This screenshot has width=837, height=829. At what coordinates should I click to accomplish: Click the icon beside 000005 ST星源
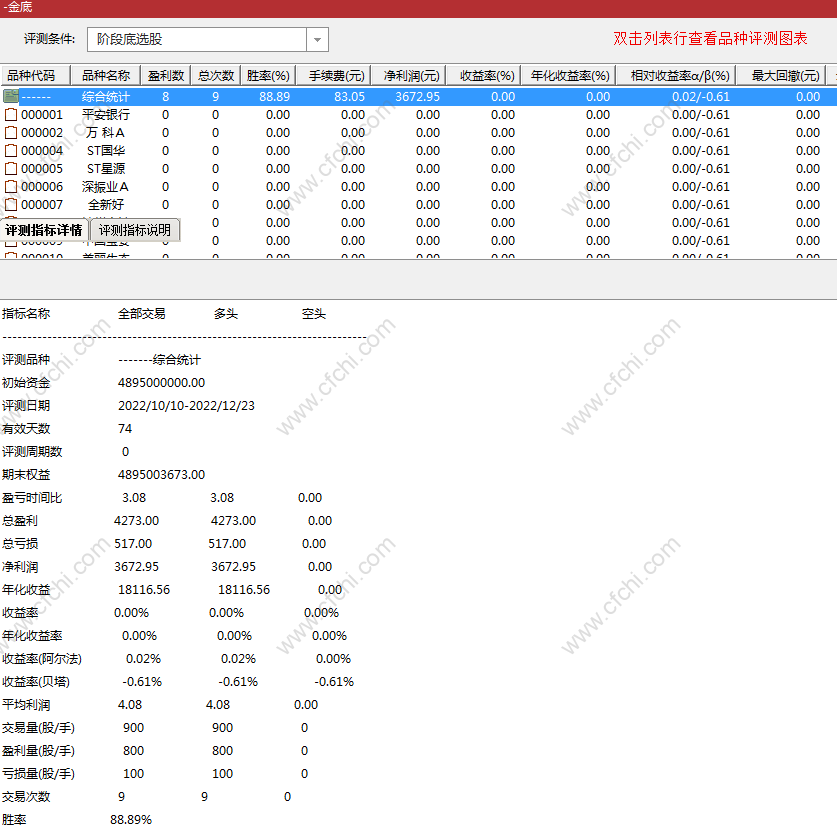click(x=11, y=169)
